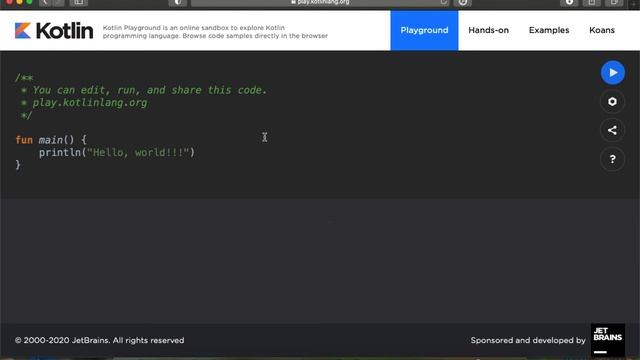
Task: Click the 'fun main() {' code line
Action: pos(51,140)
